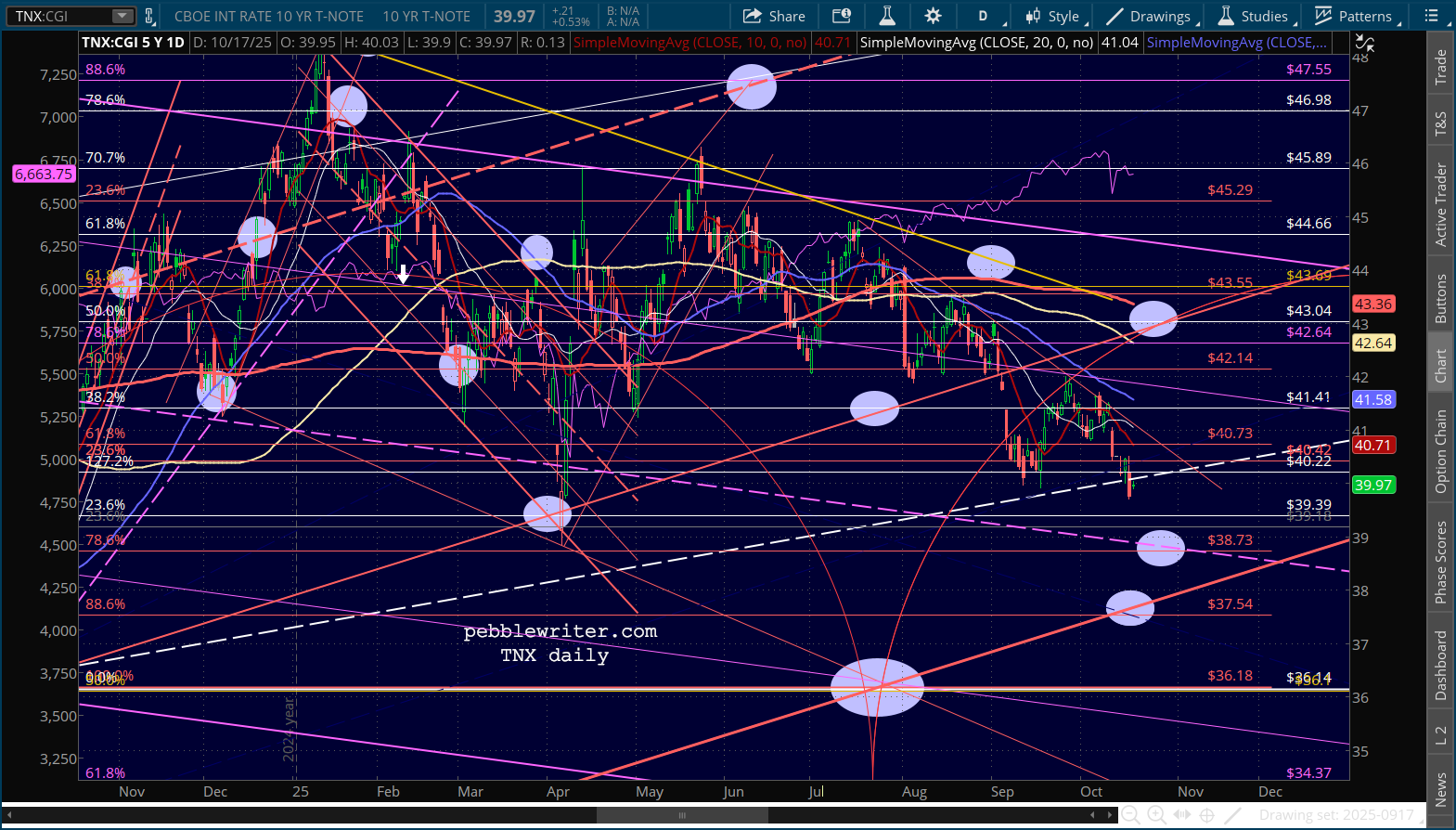Open the beaker (thinkScript lab) icon
The image size is (1456, 830).
pos(887,16)
